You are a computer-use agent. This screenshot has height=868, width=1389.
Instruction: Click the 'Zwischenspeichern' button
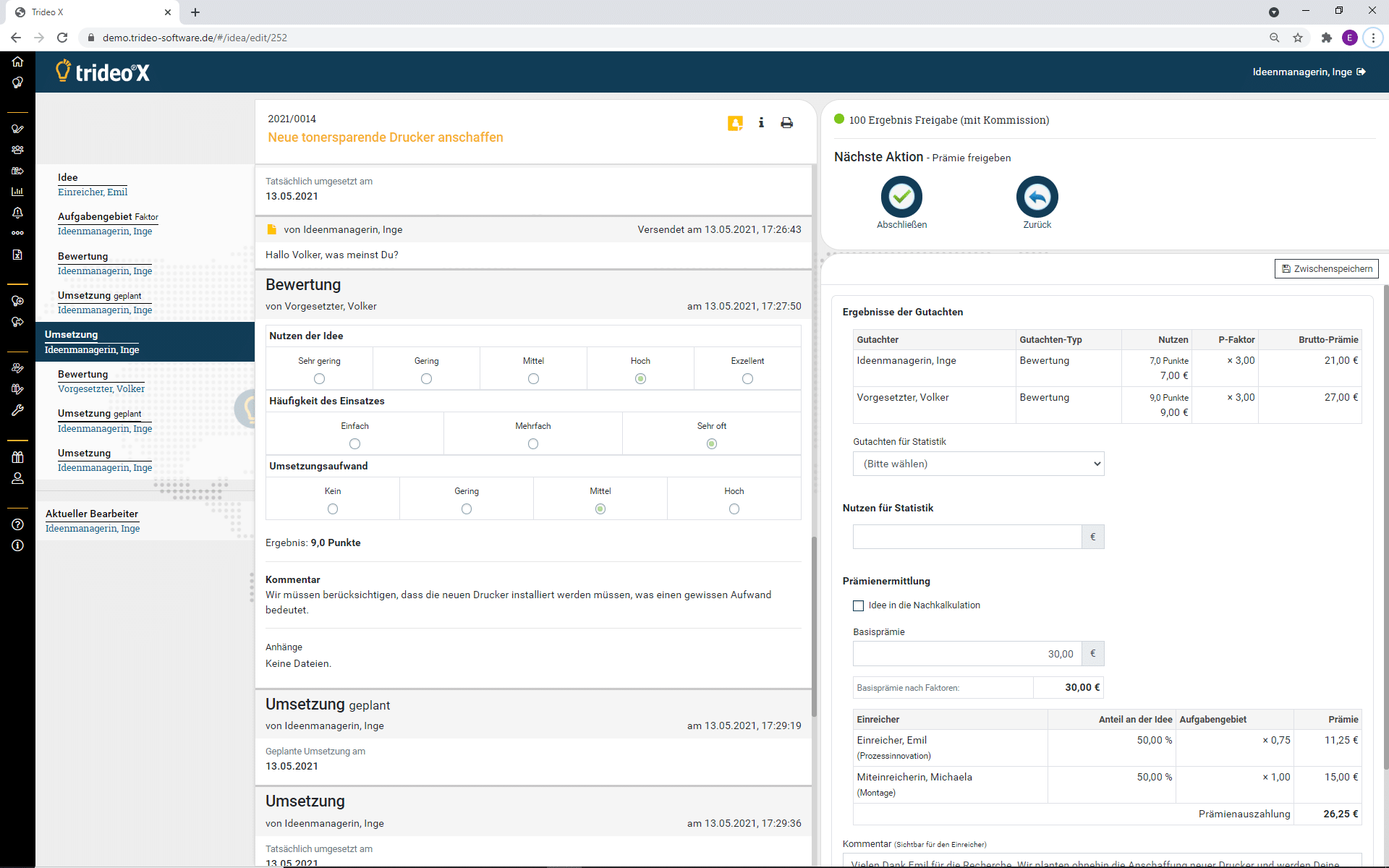1326,268
